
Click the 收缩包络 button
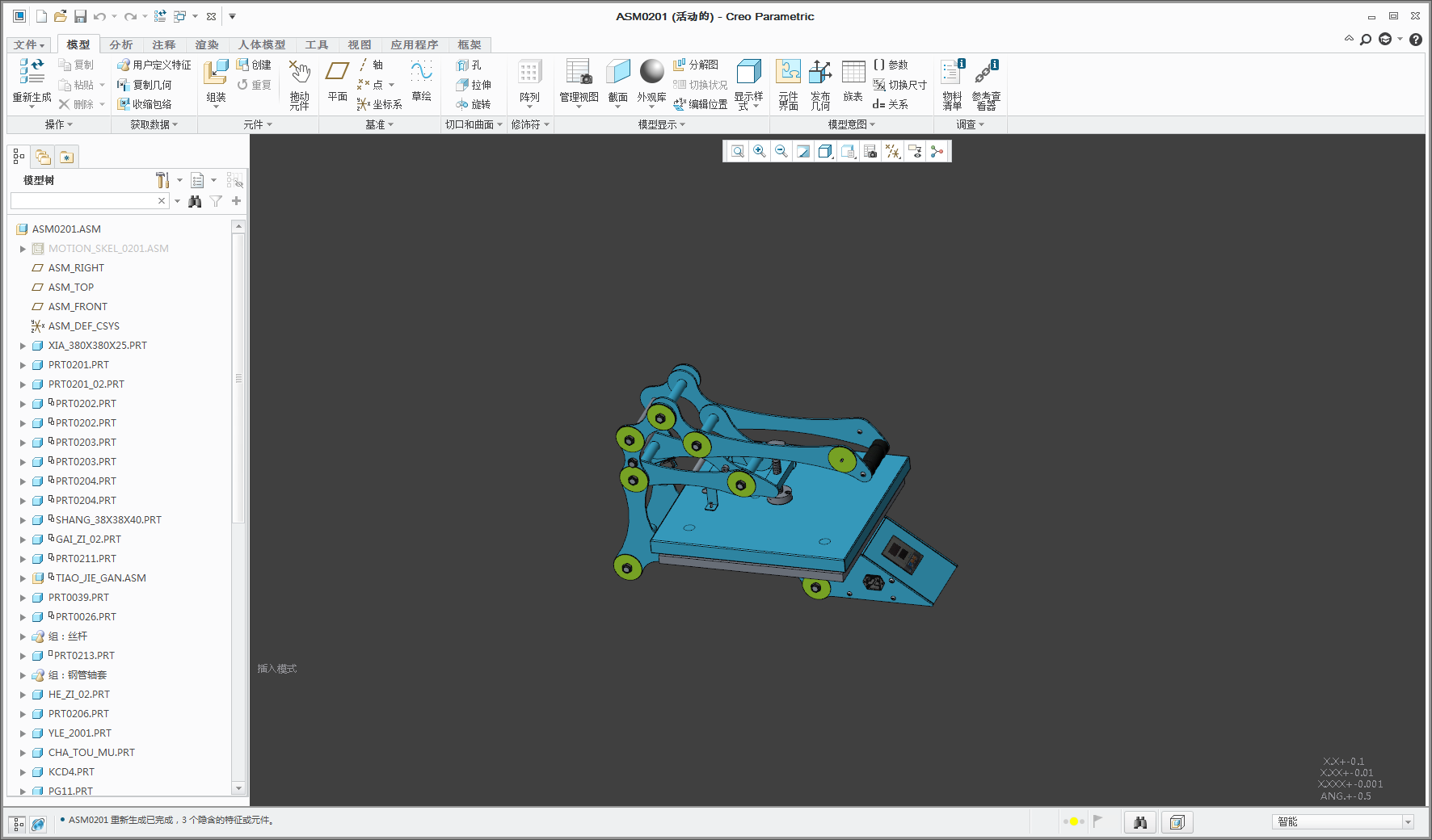145,104
